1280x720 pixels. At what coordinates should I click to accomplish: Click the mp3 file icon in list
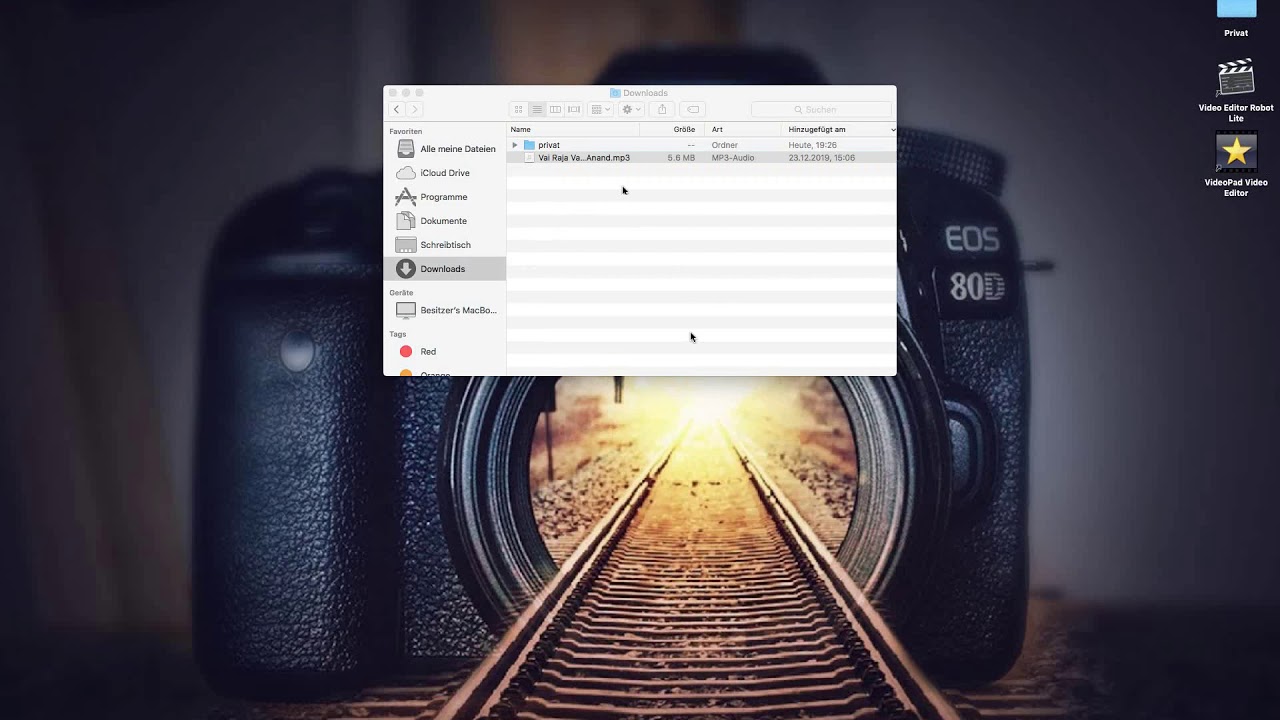pos(529,158)
